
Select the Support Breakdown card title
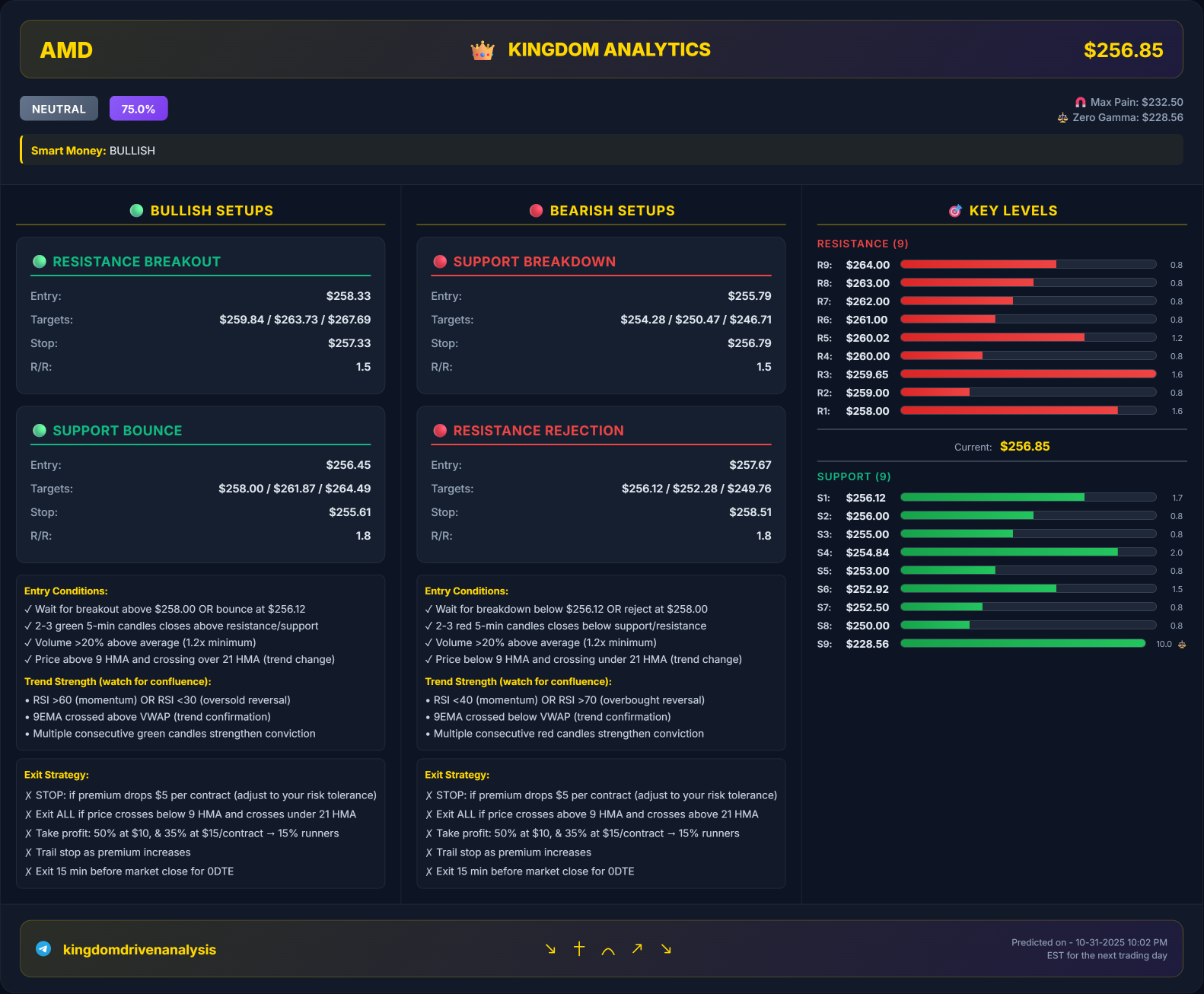pos(534,262)
